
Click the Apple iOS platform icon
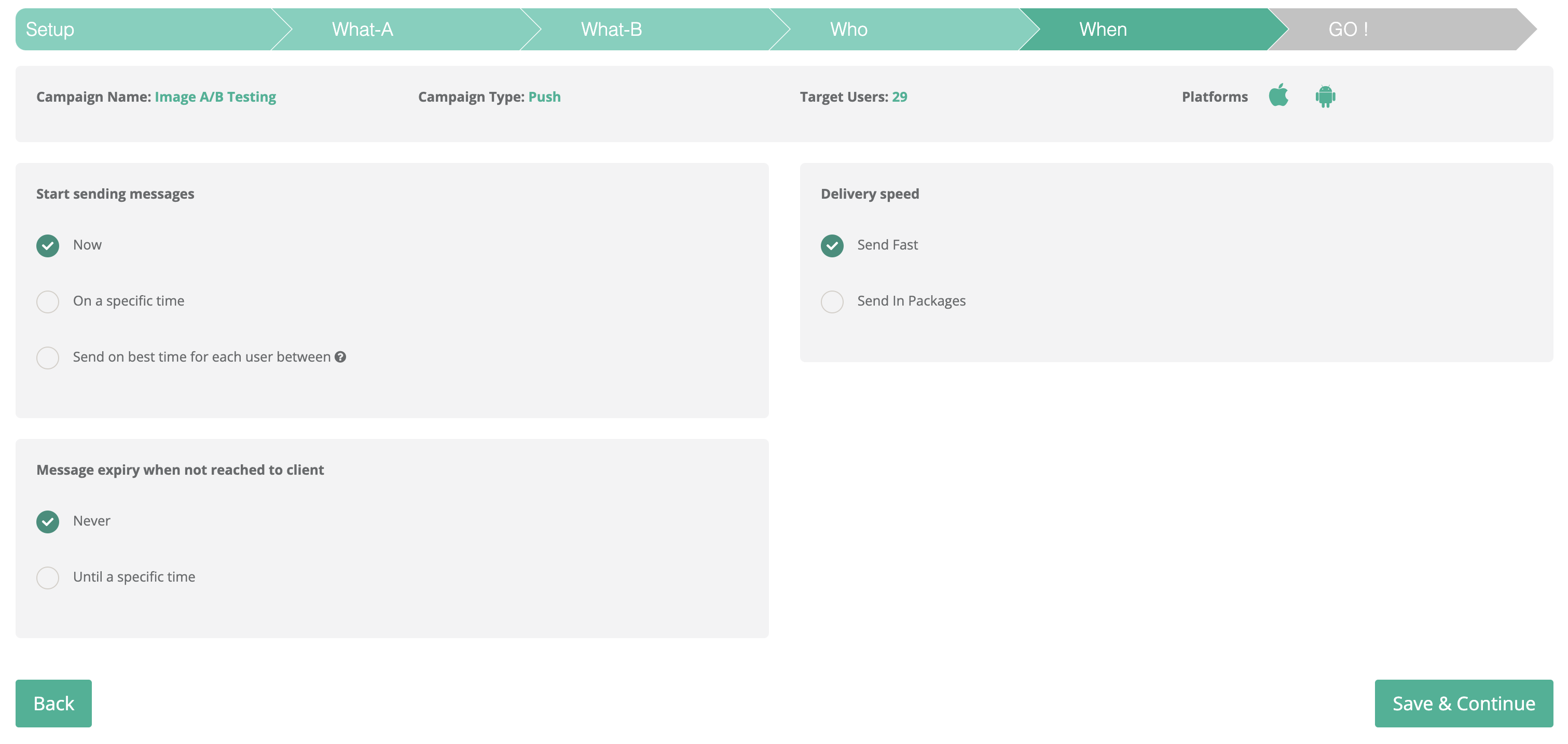[x=1278, y=95]
